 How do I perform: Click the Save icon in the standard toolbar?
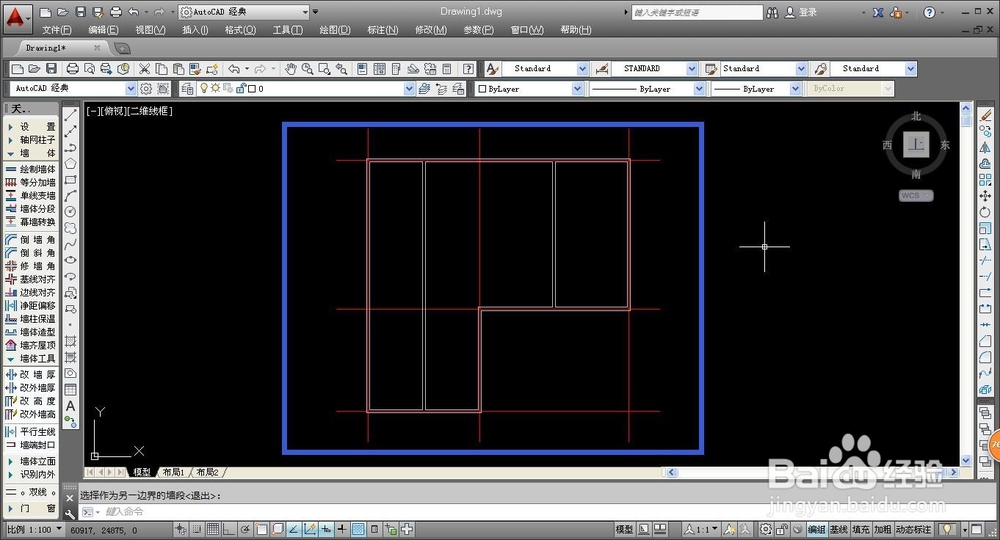click(52, 69)
